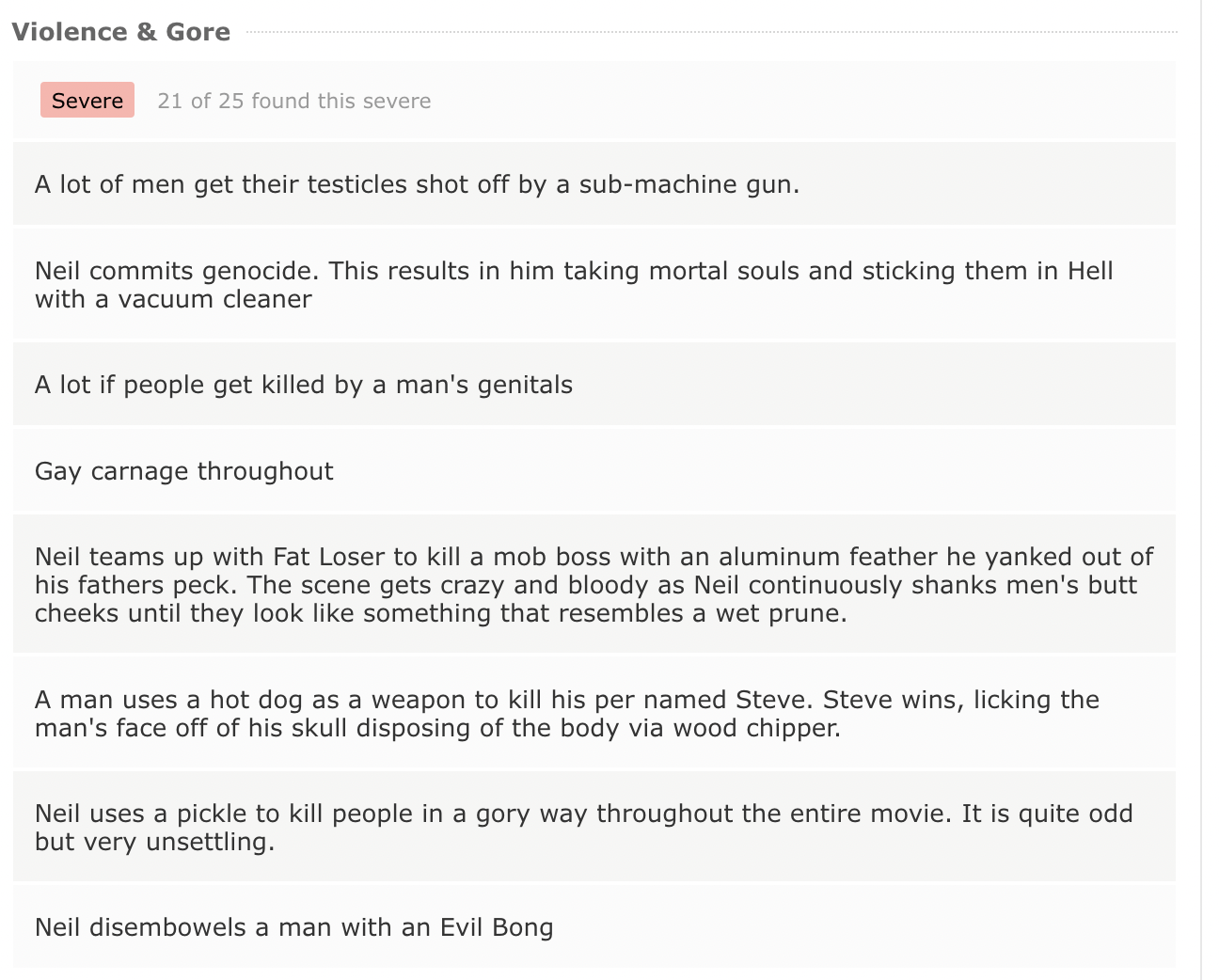Image resolution: width=1219 pixels, height=980 pixels.
Task: Click the "but very unsettling" text
Action: coord(155,842)
